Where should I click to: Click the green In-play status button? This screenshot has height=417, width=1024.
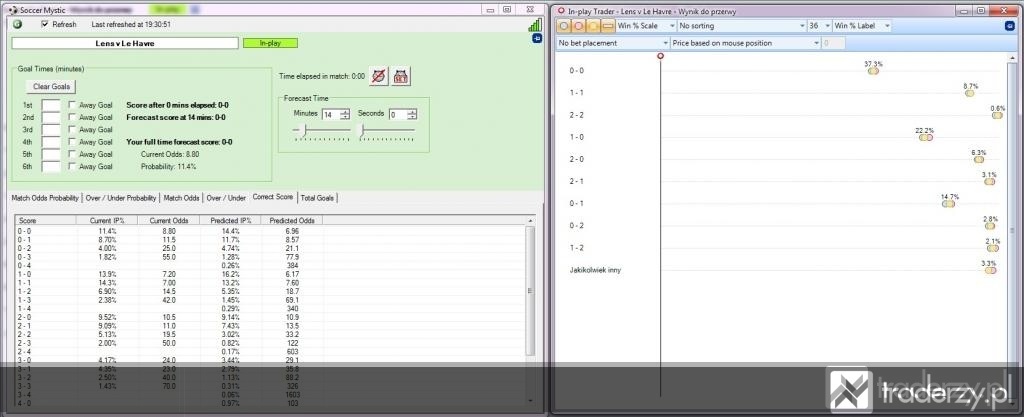[x=270, y=43]
